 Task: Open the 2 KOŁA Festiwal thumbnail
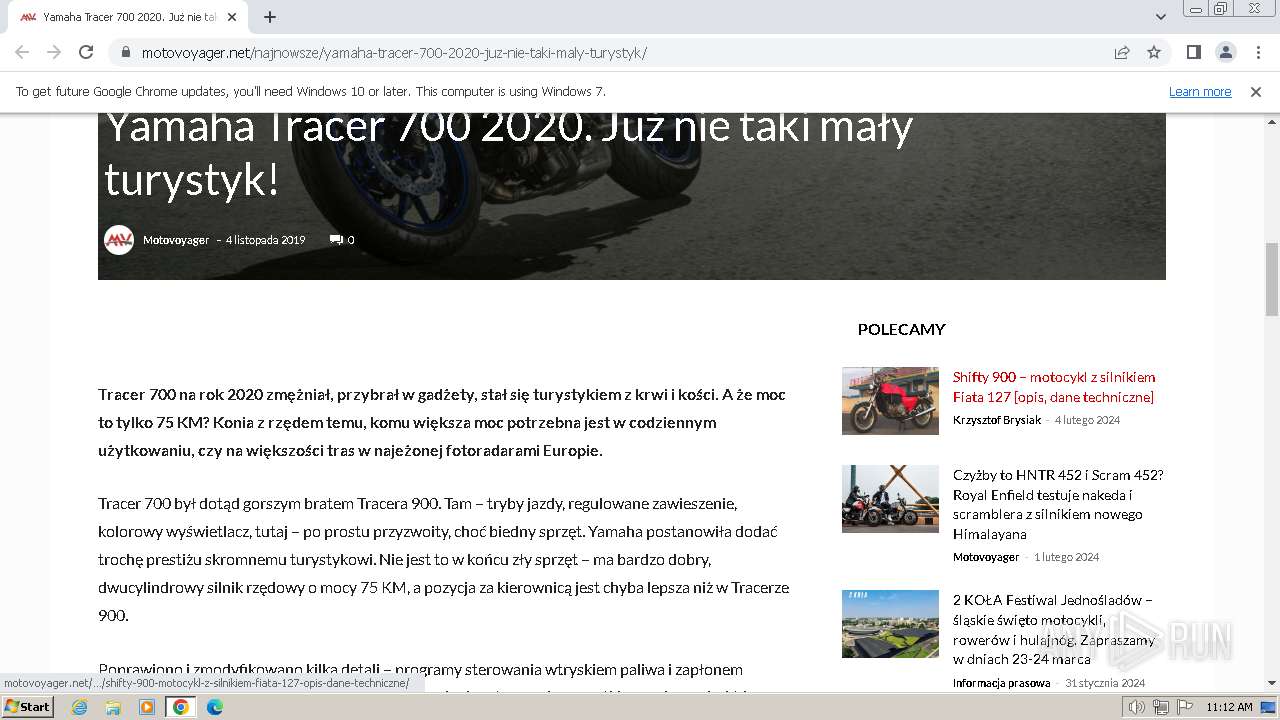[x=890, y=624]
